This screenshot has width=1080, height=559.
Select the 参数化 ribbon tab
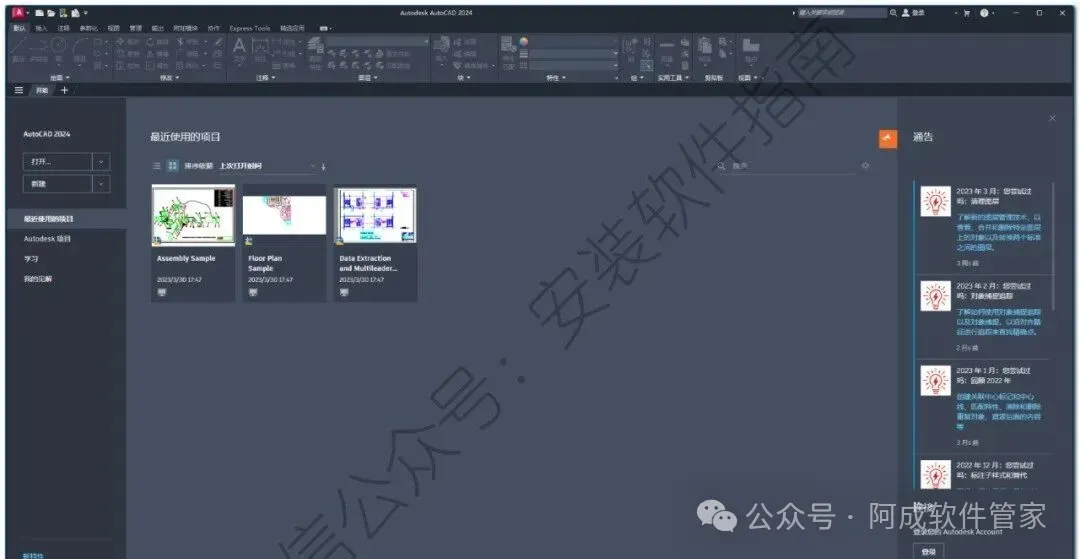point(88,29)
